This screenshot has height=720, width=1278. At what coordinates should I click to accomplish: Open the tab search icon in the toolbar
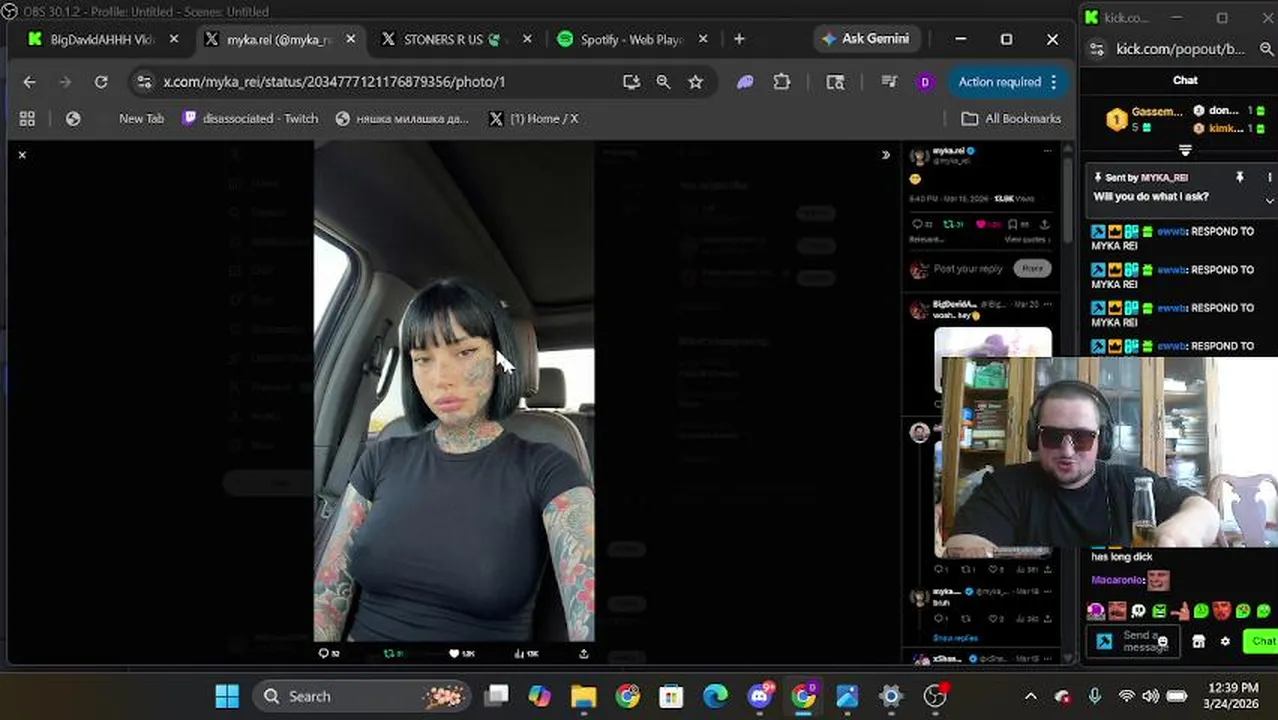[x=835, y=82]
